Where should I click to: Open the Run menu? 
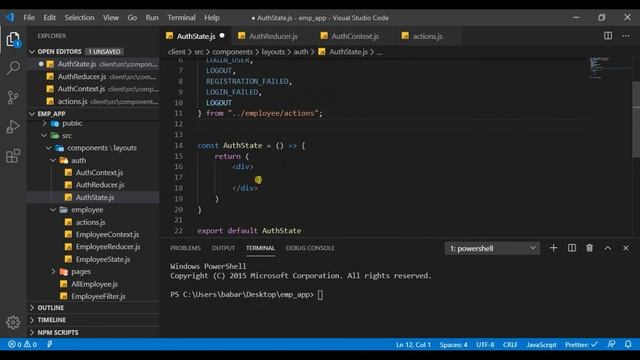152,18
